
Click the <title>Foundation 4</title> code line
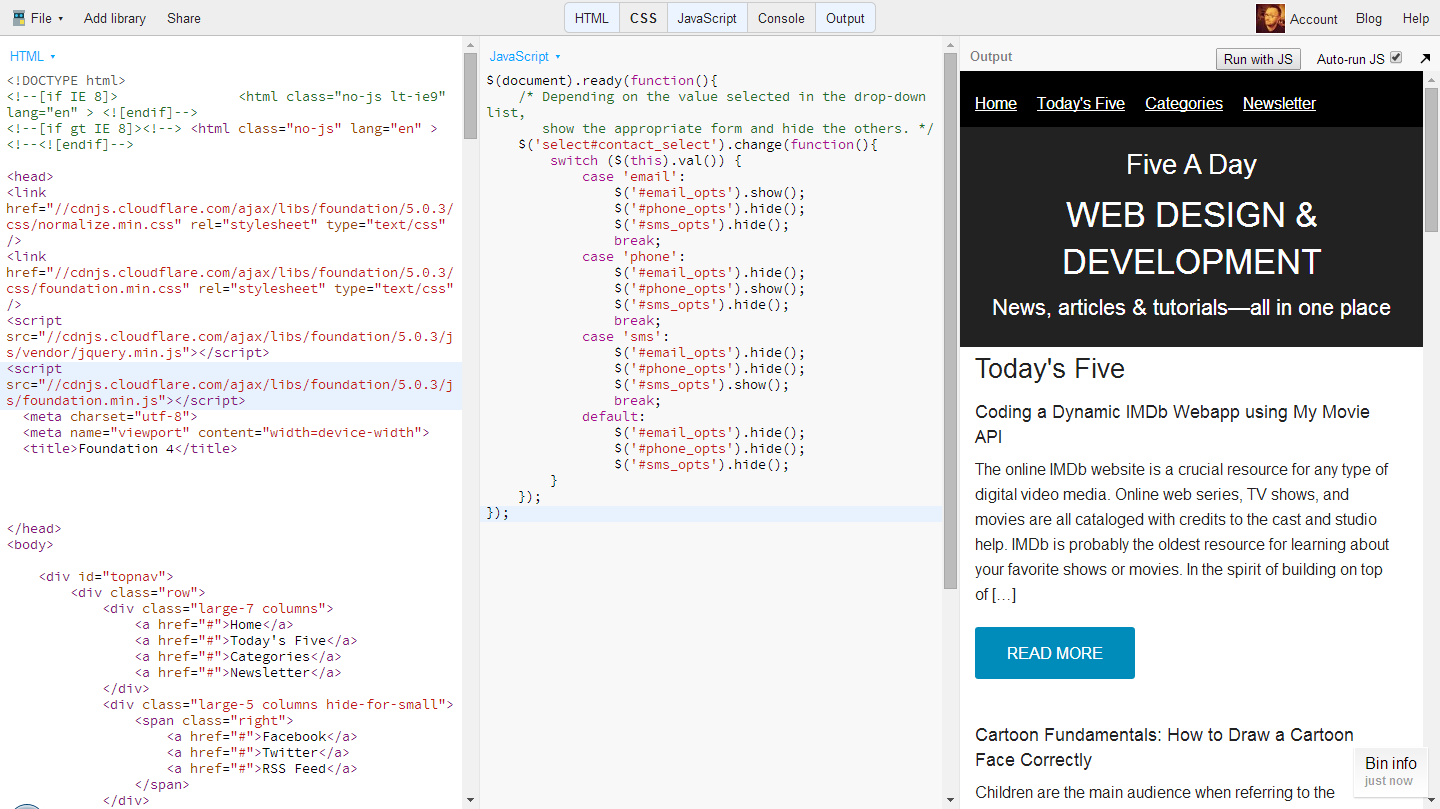130,449
